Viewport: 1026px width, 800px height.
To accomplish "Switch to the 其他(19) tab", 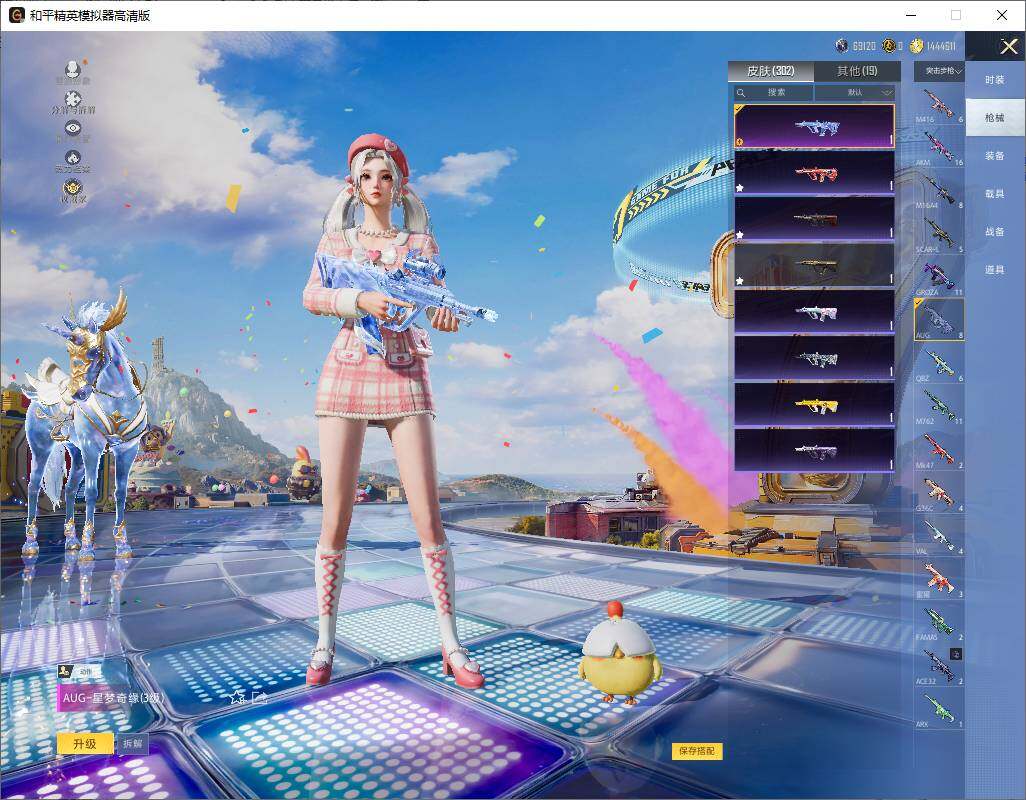I will (857, 71).
